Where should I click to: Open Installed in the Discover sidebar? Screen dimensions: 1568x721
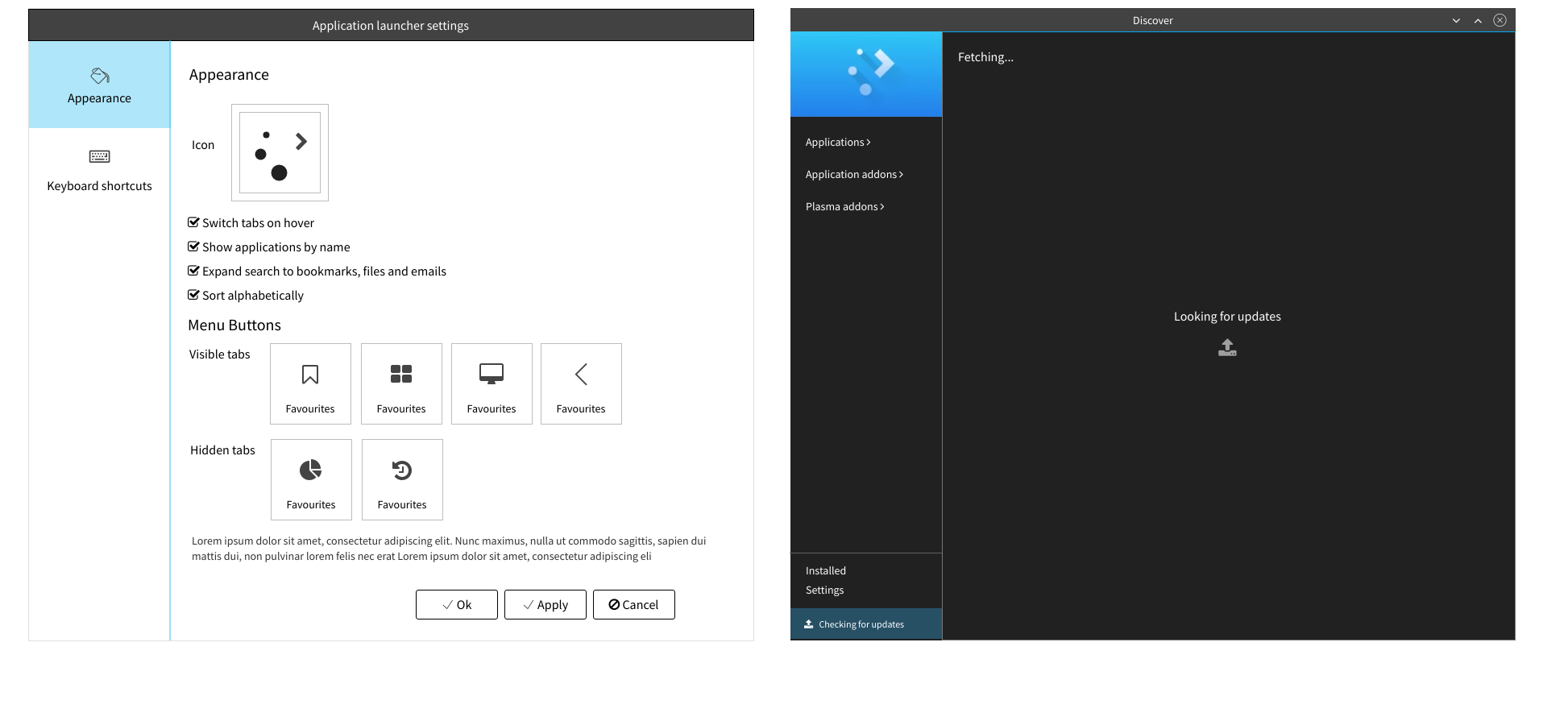[x=826, y=570]
